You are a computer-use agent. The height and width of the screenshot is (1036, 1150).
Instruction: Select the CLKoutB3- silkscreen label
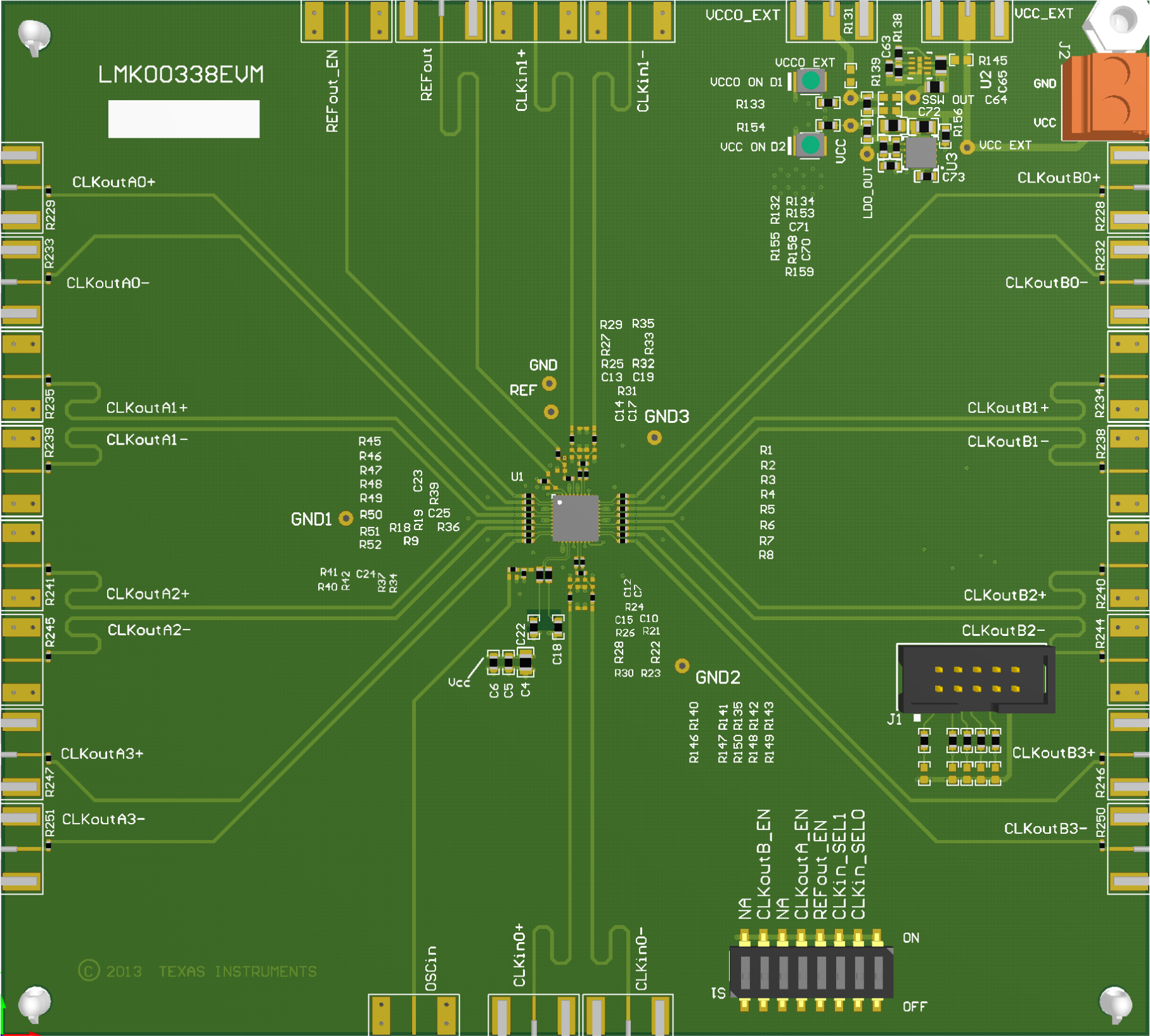pyautogui.click(x=1045, y=829)
